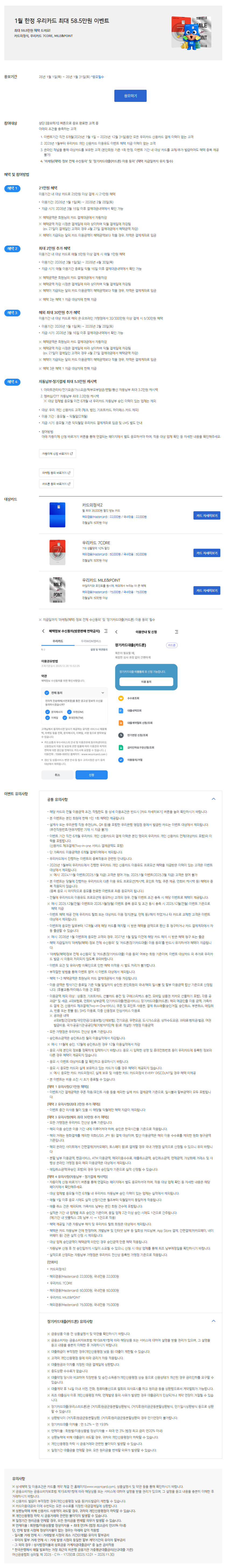Click the blue 응모하기 button

click(130, 96)
